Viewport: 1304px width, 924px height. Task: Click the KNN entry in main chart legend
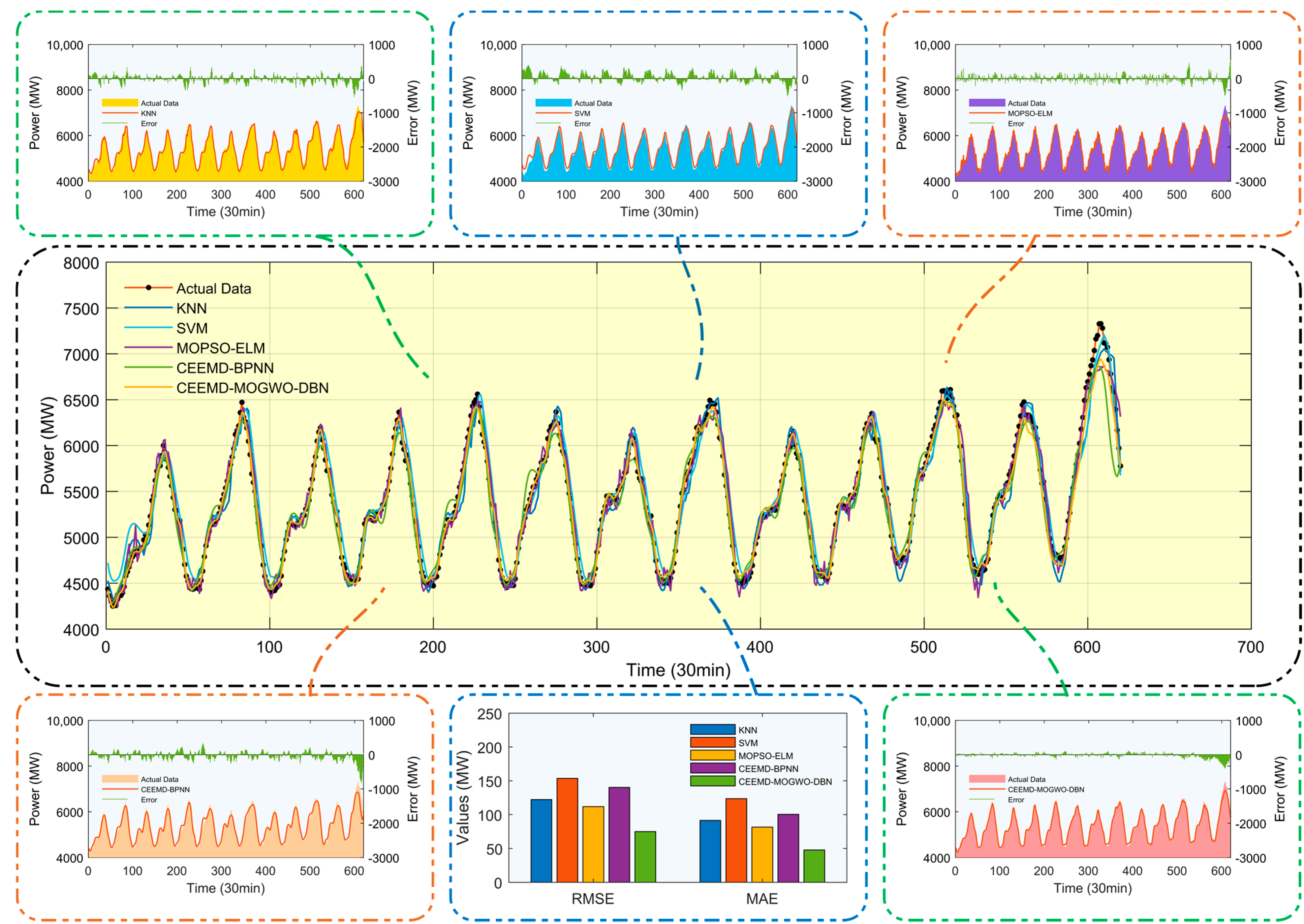pyautogui.click(x=191, y=308)
